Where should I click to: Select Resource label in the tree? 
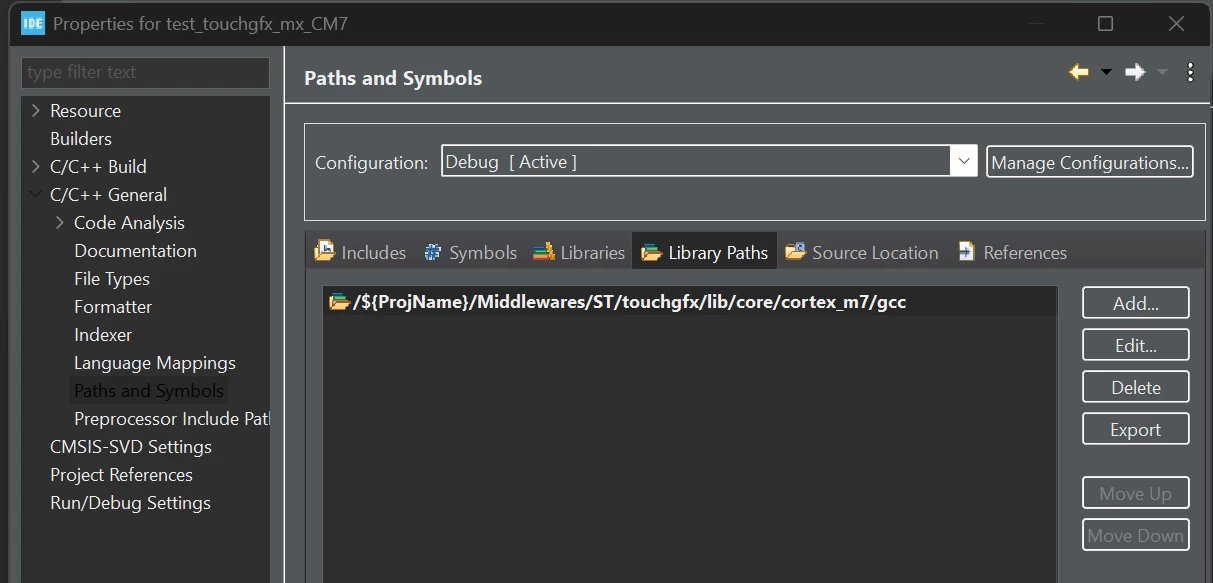click(x=85, y=110)
